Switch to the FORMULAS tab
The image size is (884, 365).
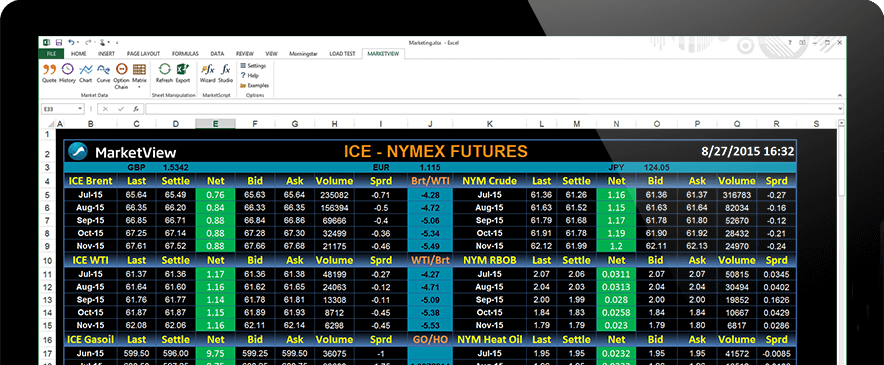(185, 54)
